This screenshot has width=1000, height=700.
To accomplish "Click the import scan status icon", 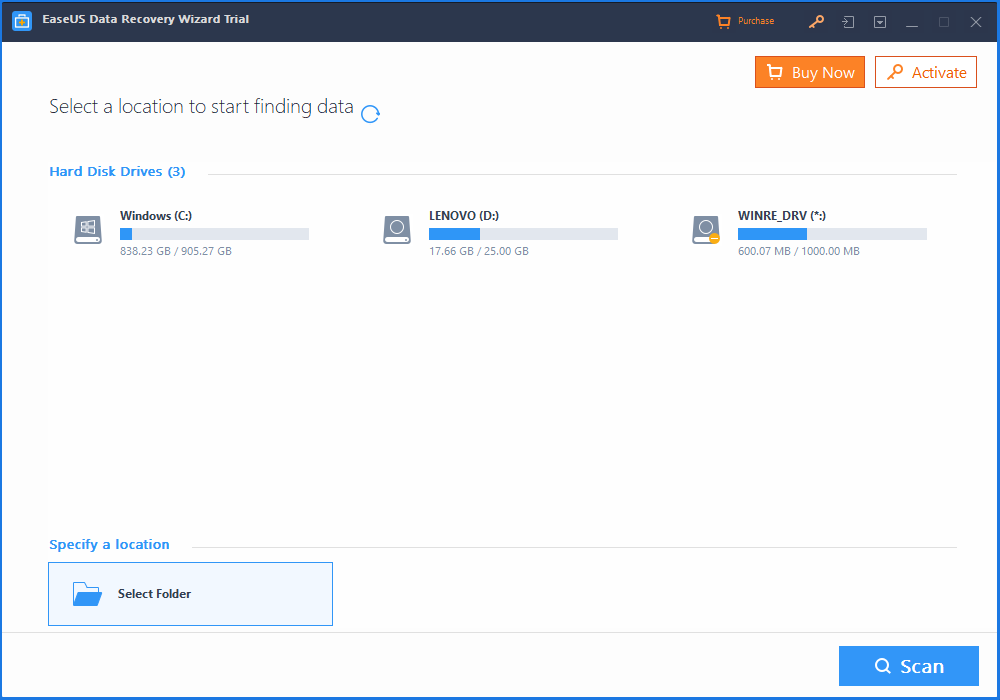I will [848, 22].
